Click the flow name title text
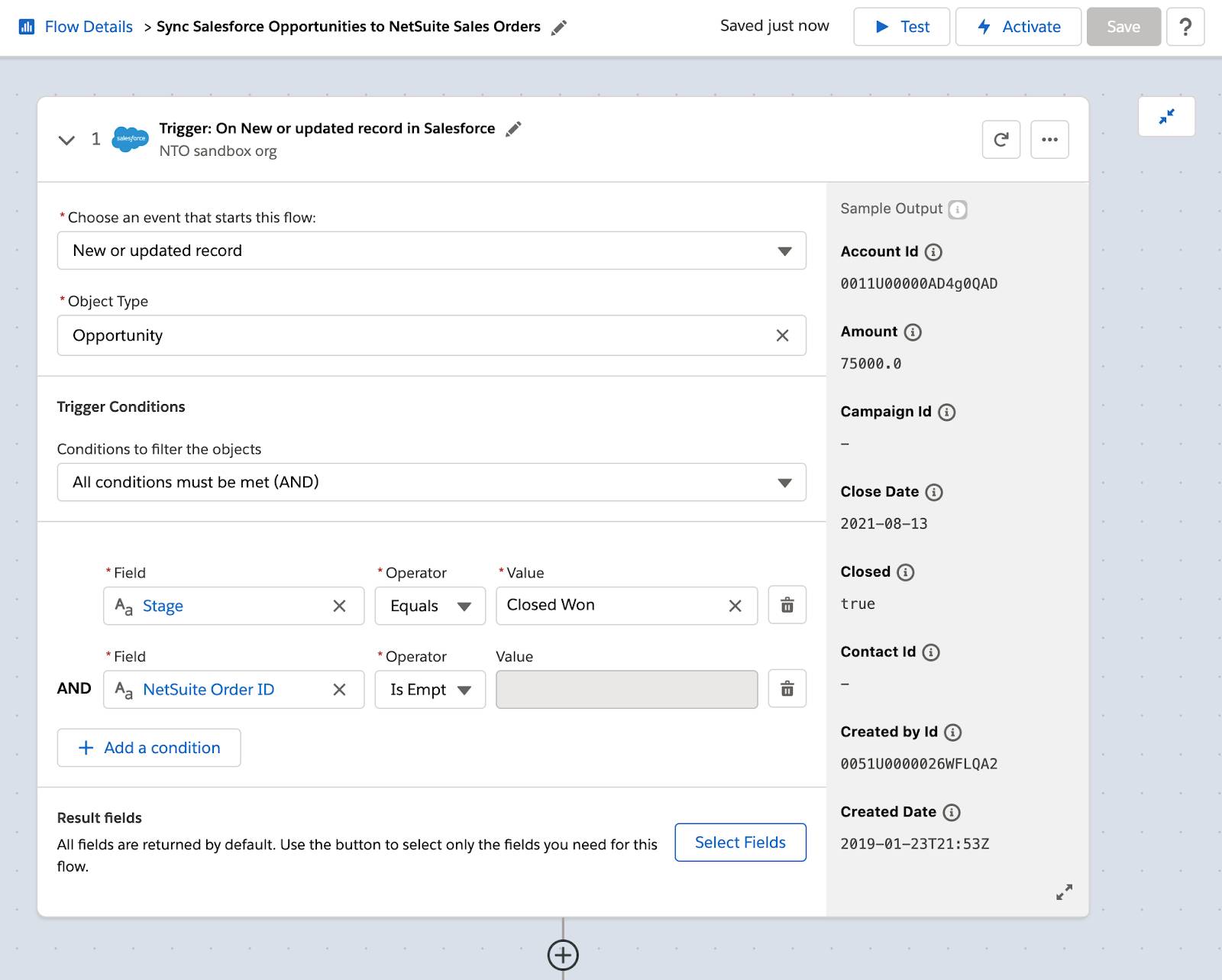This screenshot has height=980, width=1222. (x=348, y=27)
